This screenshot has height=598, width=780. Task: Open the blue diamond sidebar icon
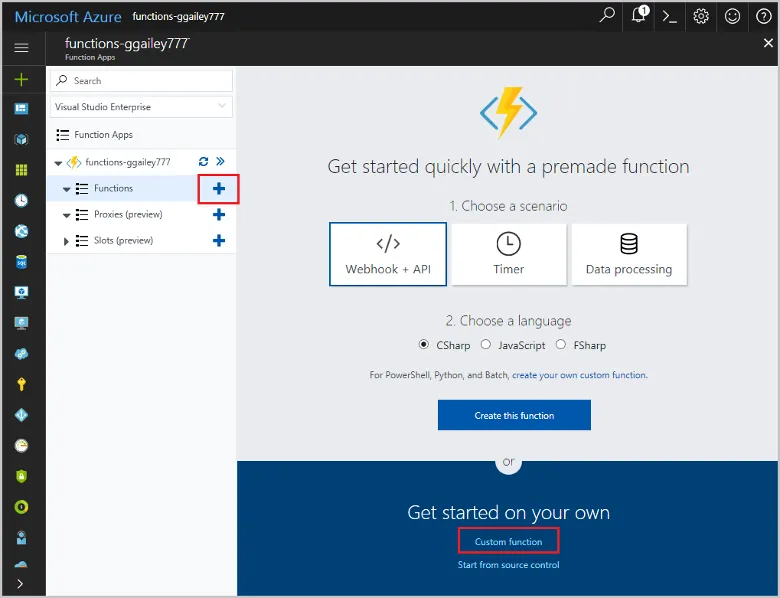tap(21, 415)
